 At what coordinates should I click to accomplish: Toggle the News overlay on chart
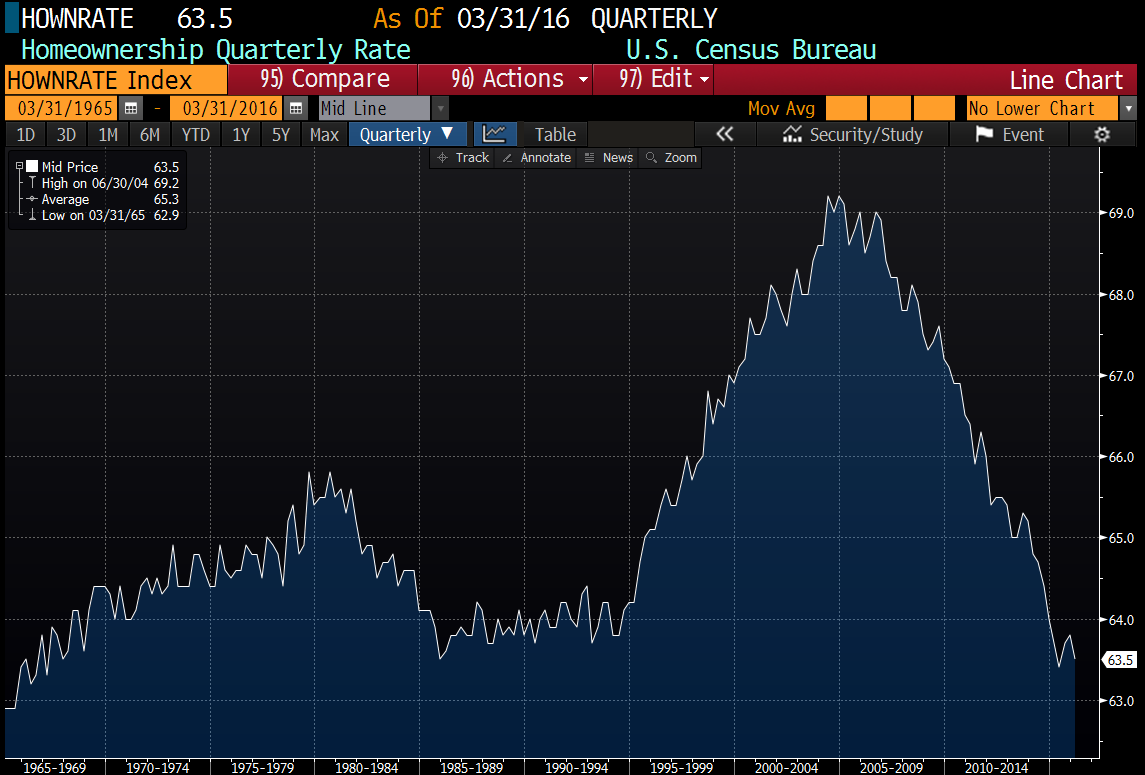(608, 158)
